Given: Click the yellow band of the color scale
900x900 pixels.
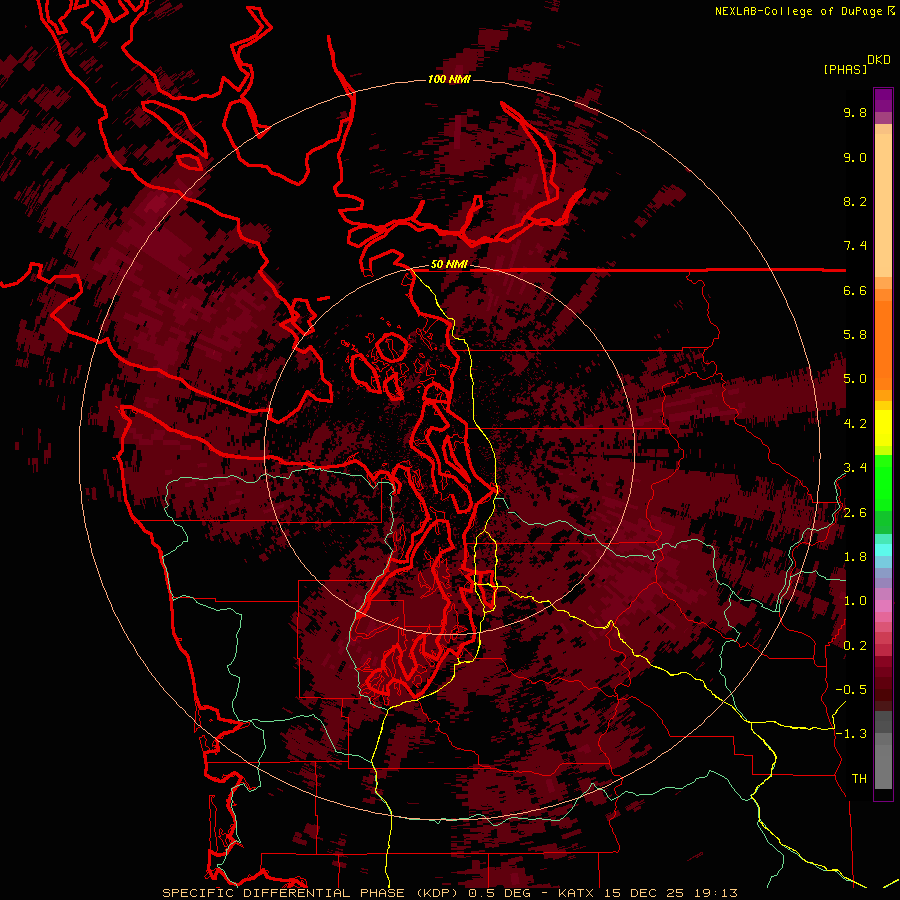Looking at the screenshot, I should point(883,428).
